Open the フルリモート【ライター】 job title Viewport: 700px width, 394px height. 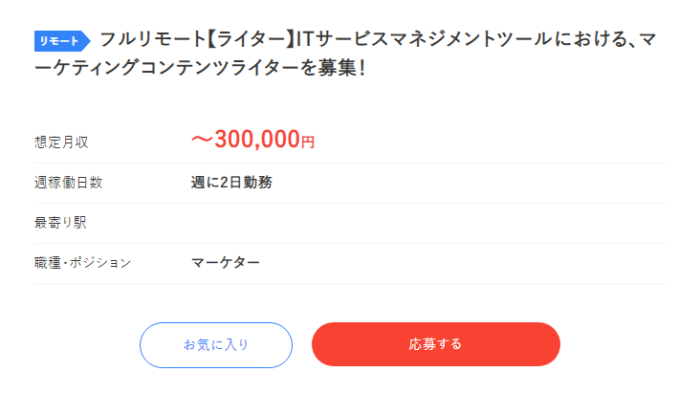point(345,54)
